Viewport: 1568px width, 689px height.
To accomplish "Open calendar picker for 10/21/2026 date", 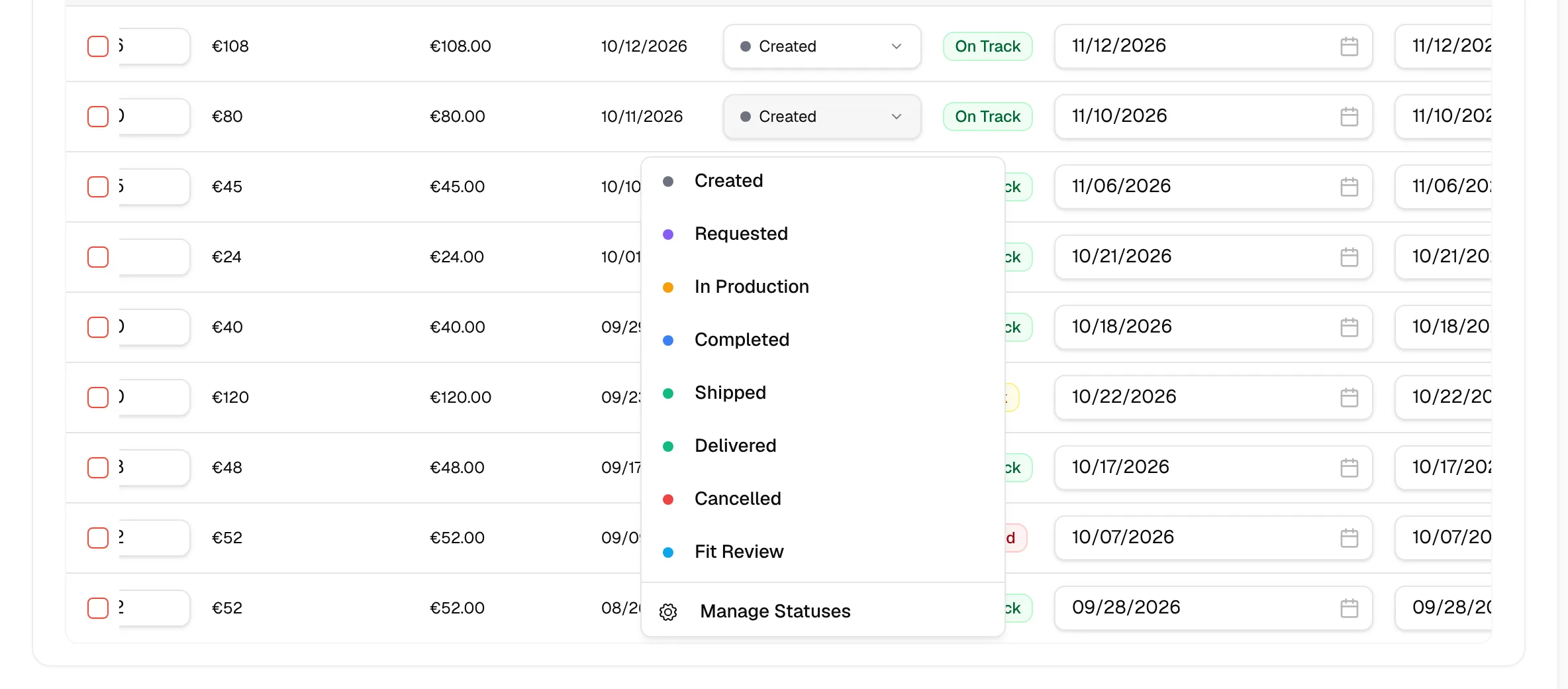I will (1349, 257).
